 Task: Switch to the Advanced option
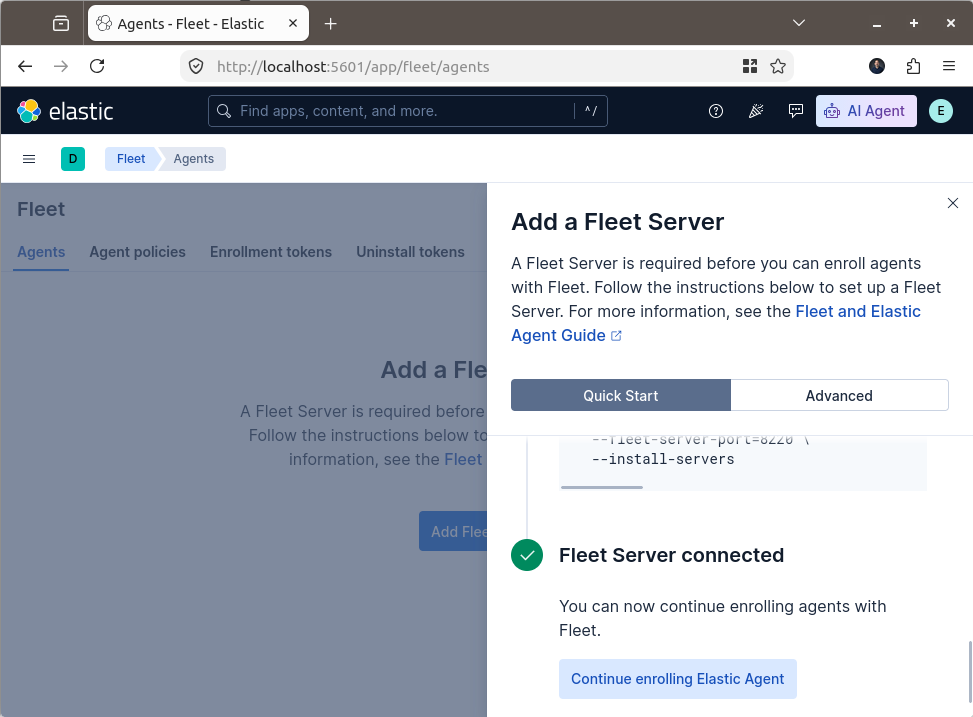[x=839, y=395]
